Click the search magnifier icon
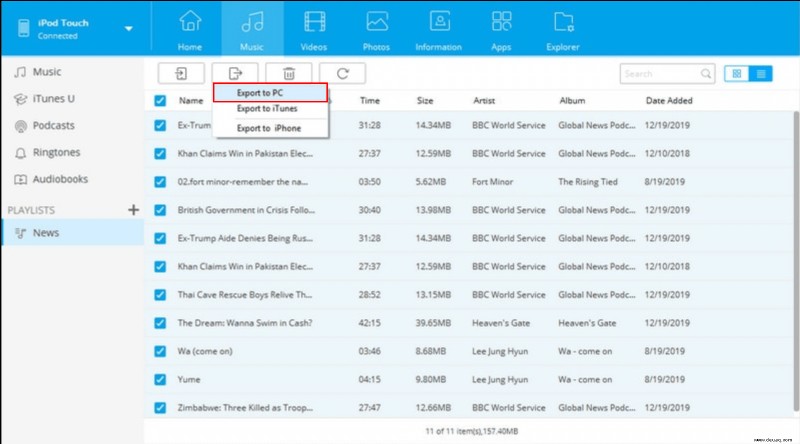 706,74
